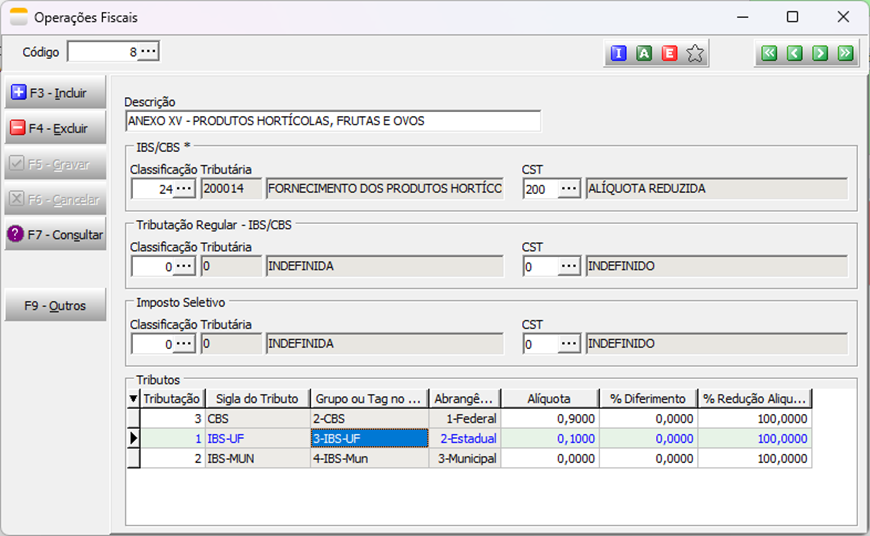Open lookup next to Código field
Screen dimensions: 870x536
tap(148, 51)
